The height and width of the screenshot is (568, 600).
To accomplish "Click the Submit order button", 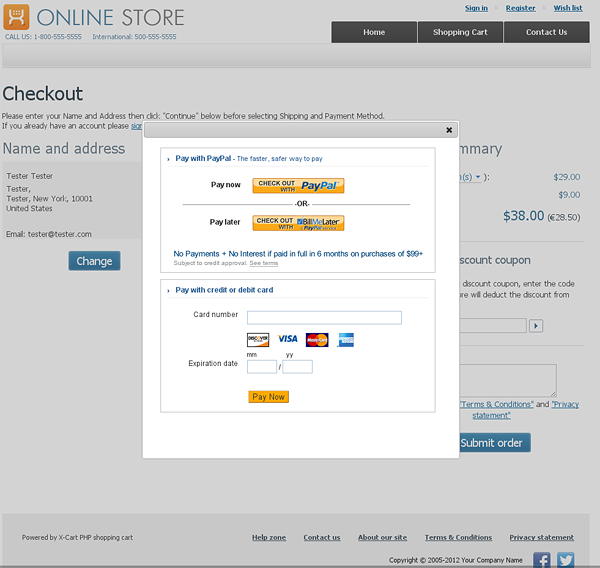I will (495, 443).
